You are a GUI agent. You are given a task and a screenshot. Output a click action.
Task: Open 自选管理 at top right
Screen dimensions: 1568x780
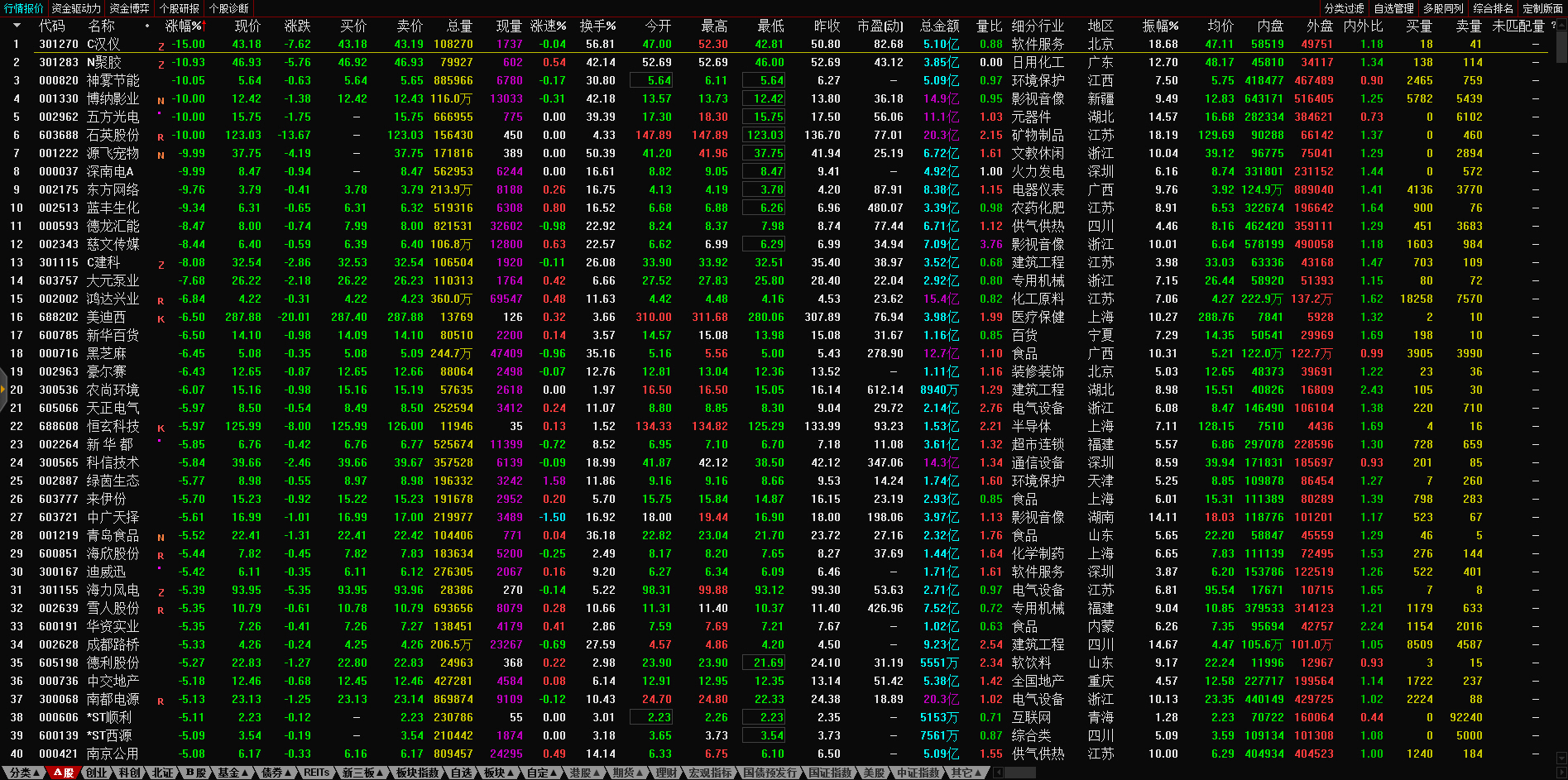pyautogui.click(x=1393, y=8)
